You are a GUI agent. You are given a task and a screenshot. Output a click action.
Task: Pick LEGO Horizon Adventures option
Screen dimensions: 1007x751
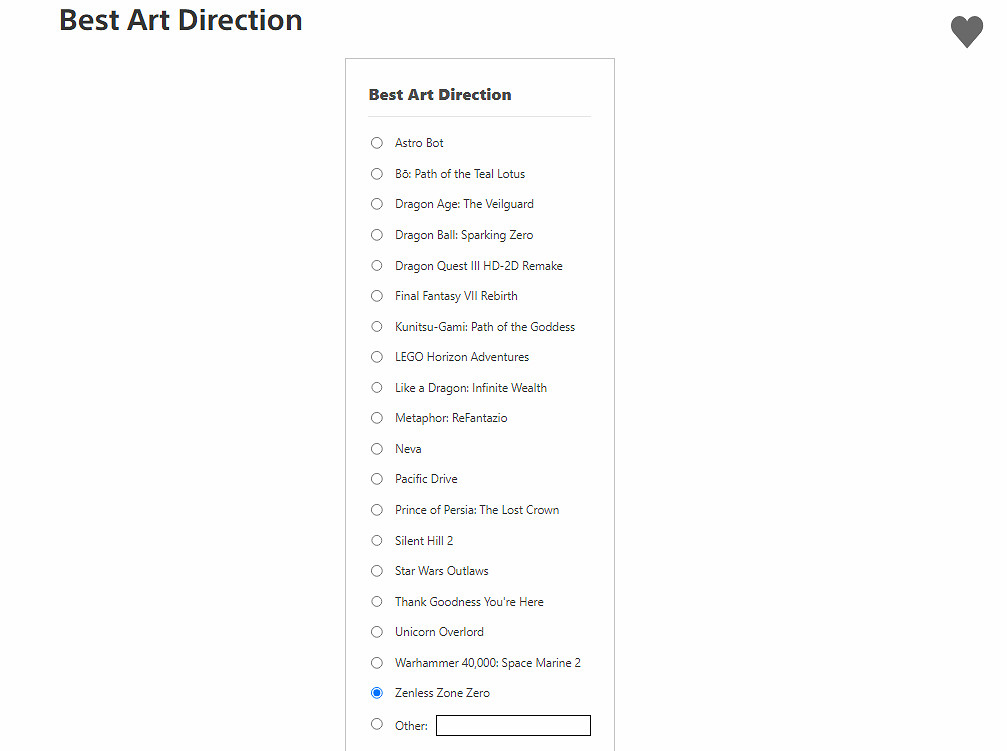coord(377,357)
